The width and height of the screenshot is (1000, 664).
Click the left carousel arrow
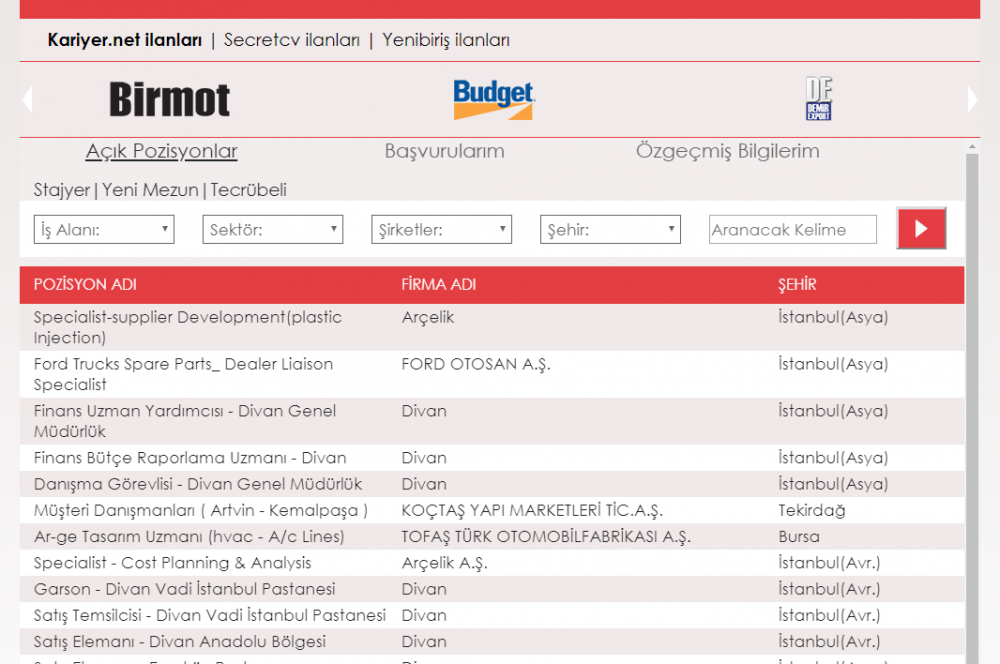pos(25,99)
